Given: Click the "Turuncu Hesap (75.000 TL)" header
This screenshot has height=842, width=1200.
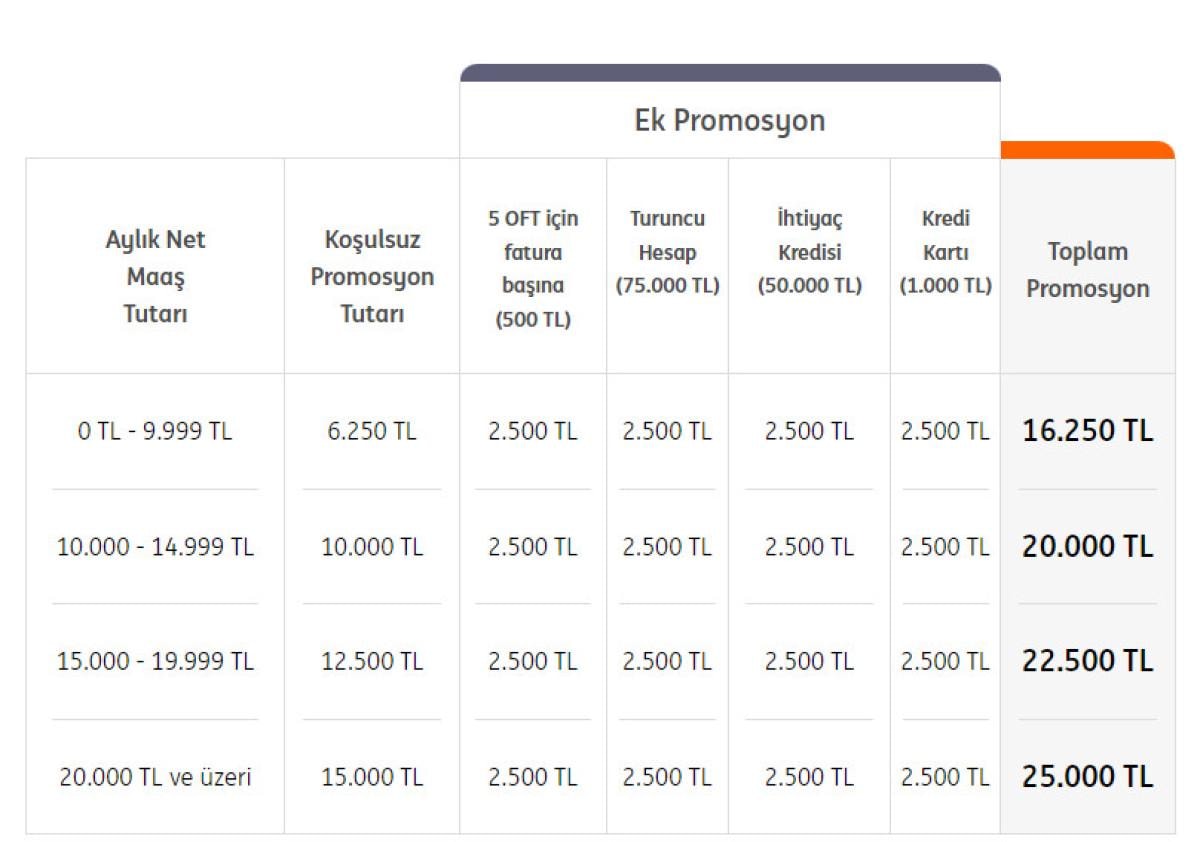Looking at the screenshot, I should [667, 252].
